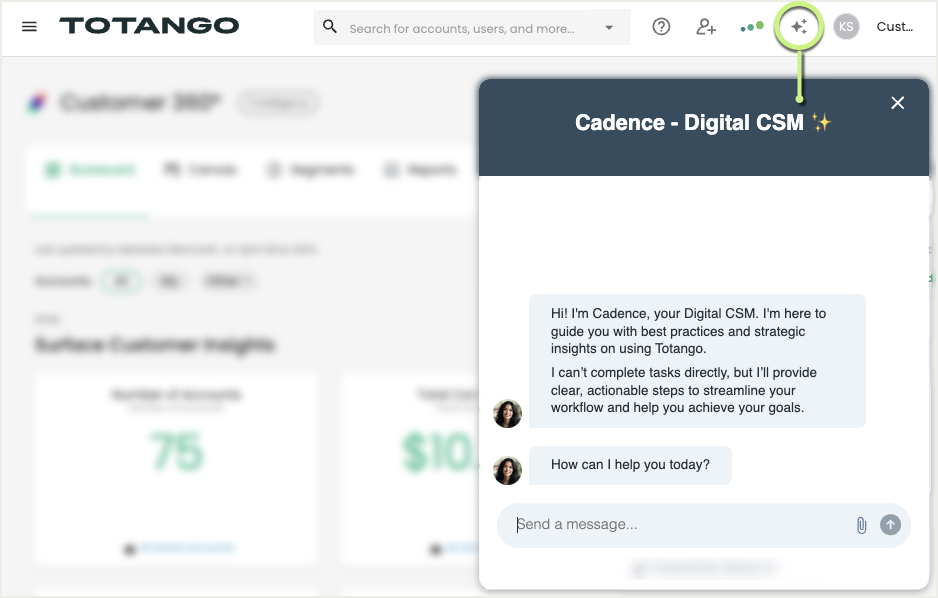
Task: Click the 'Cadence - Digital CSM' panel title
Action: point(703,123)
